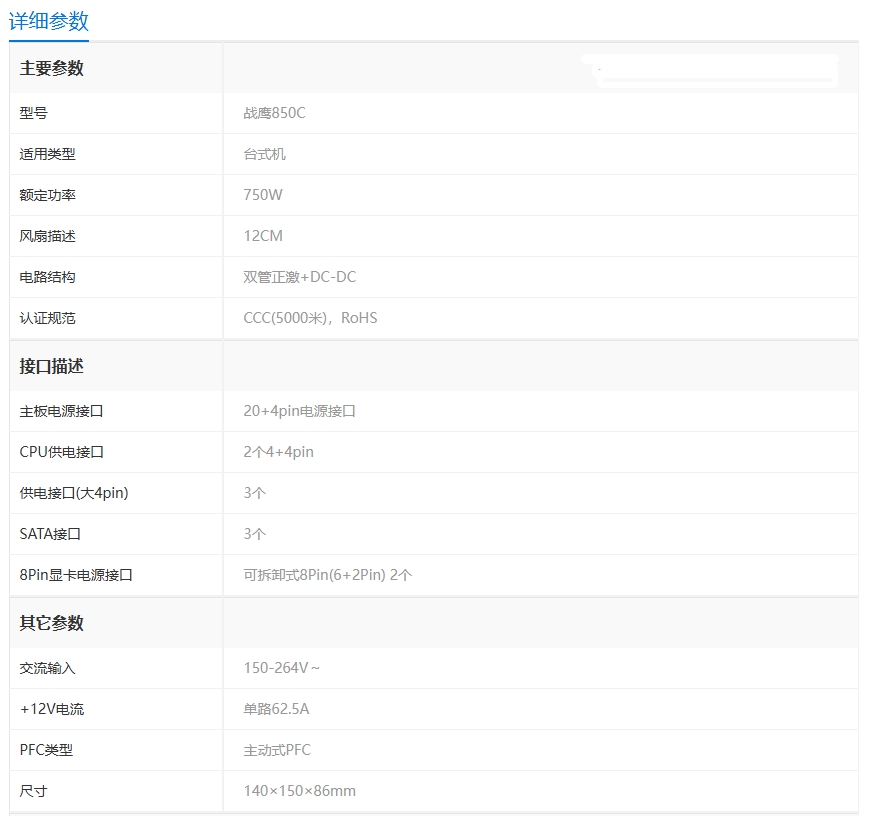Select the 3个 value for SATA接口
Screen dimensions: 880x816
tap(255, 534)
